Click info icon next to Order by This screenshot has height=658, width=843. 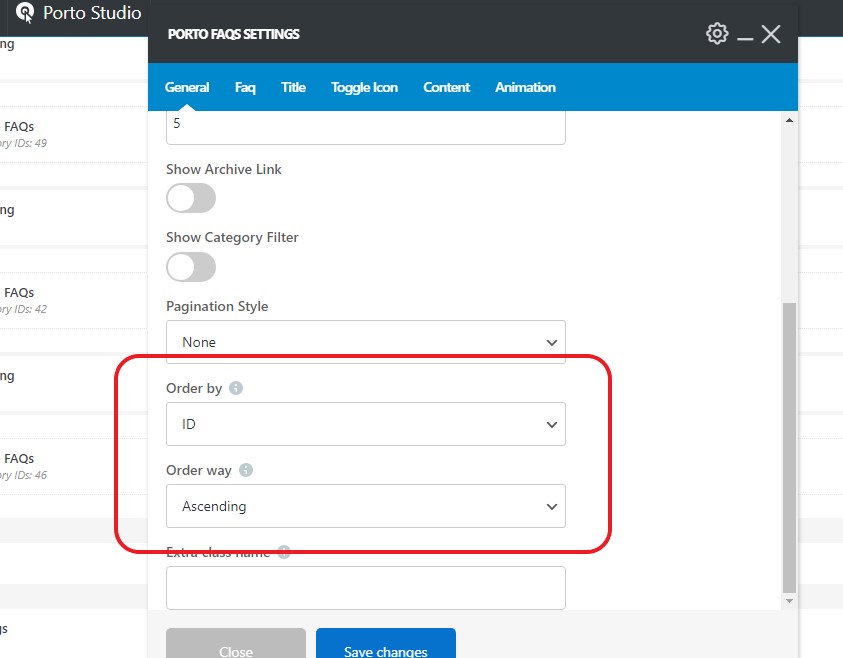[x=236, y=388]
